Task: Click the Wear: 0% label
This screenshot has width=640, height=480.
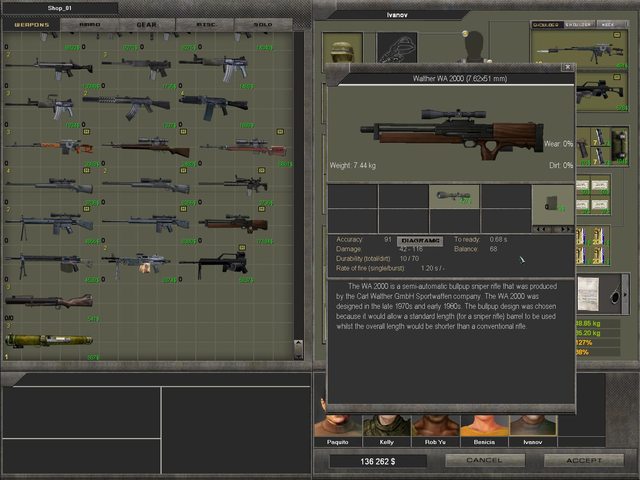Action: (x=559, y=144)
